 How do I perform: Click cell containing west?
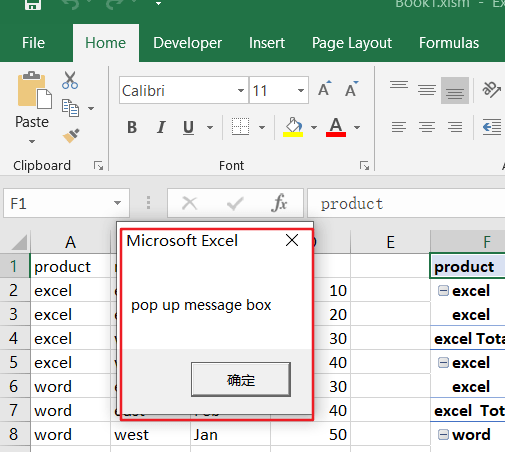(150, 435)
